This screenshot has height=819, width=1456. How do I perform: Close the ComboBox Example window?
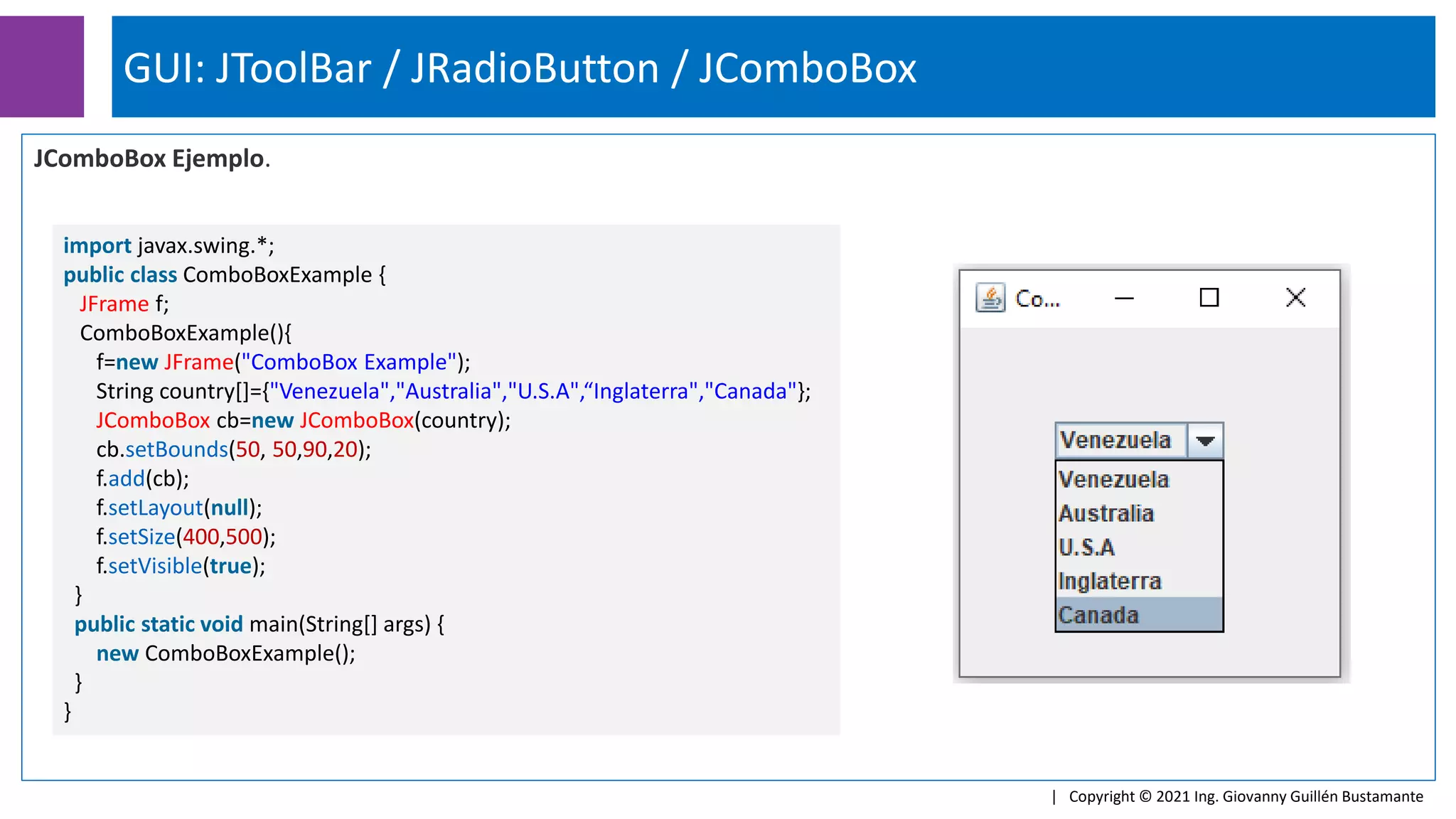click(1296, 297)
